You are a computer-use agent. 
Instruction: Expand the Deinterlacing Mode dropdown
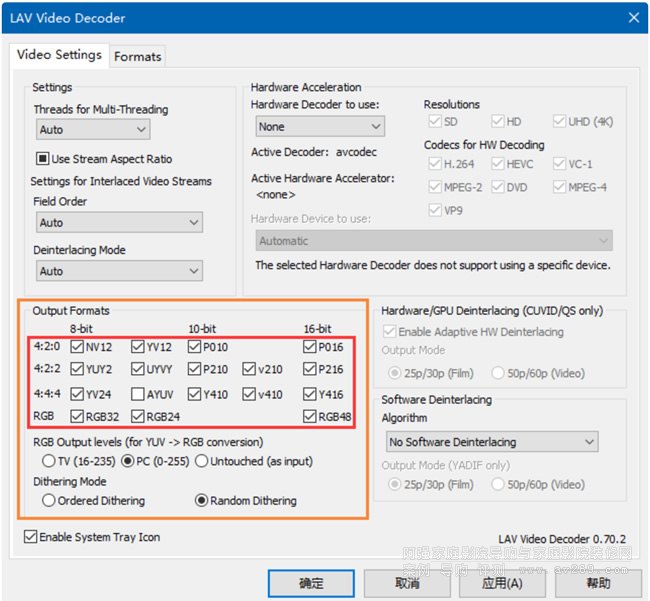point(119,271)
